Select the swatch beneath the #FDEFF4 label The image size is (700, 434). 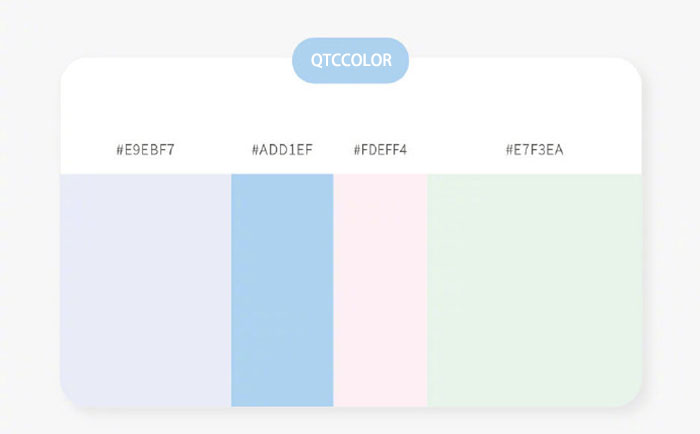[x=380, y=290]
